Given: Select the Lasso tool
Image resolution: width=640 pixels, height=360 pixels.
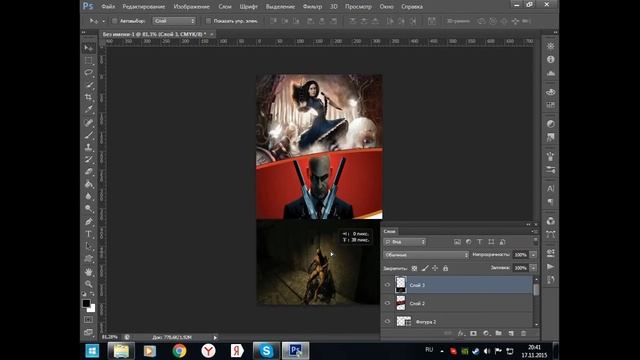Looking at the screenshot, I should (x=89, y=73).
